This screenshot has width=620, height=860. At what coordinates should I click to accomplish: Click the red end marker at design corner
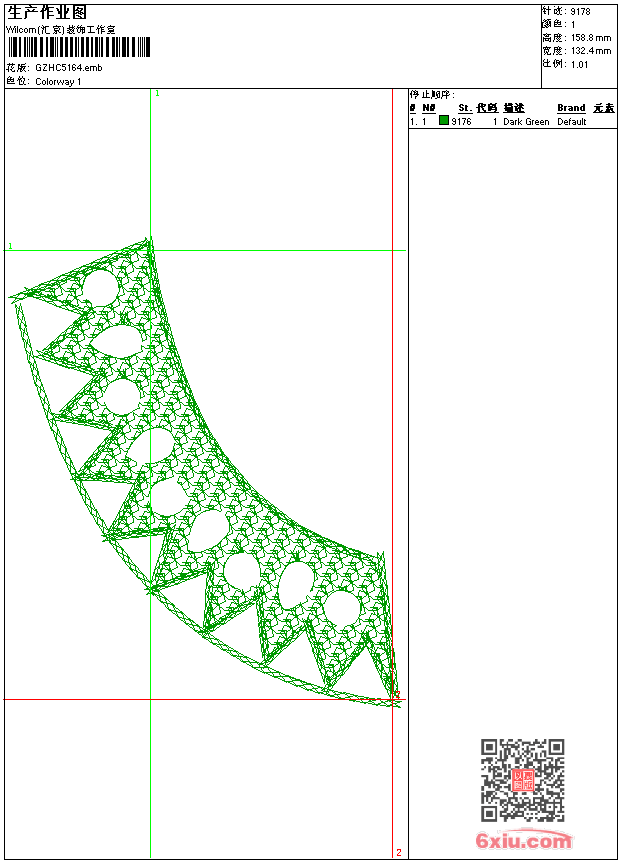[396, 694]
